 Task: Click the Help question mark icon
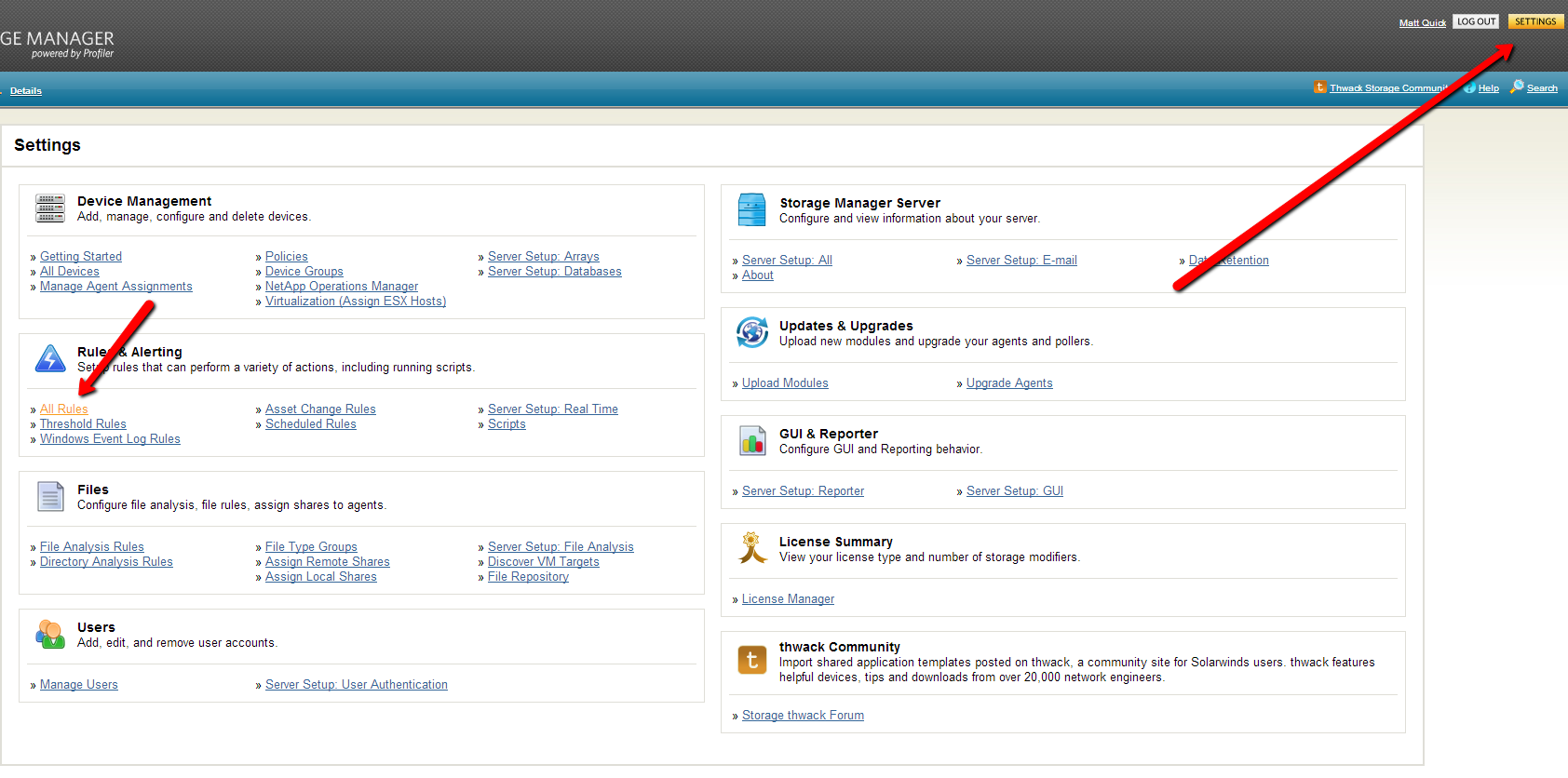click(x=1469, y=87)
